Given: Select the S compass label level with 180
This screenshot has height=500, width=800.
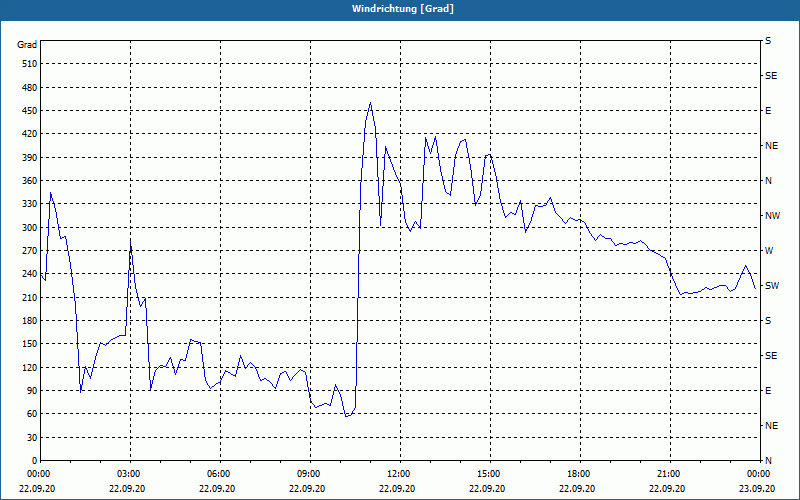Looking at the screenshot, I should [x=768, y=321].
